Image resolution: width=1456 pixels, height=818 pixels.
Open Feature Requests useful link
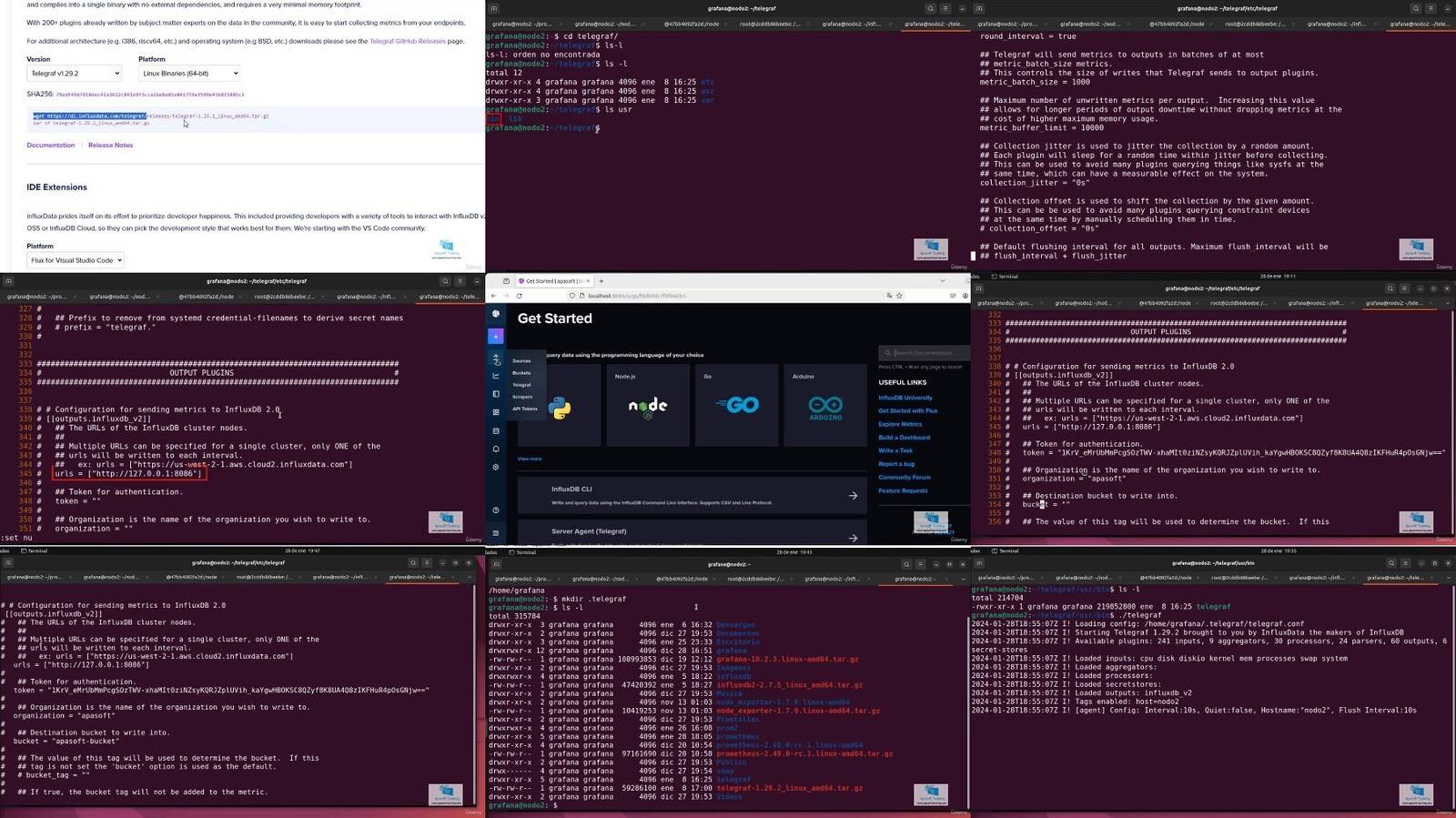click(x=903, y=490)
